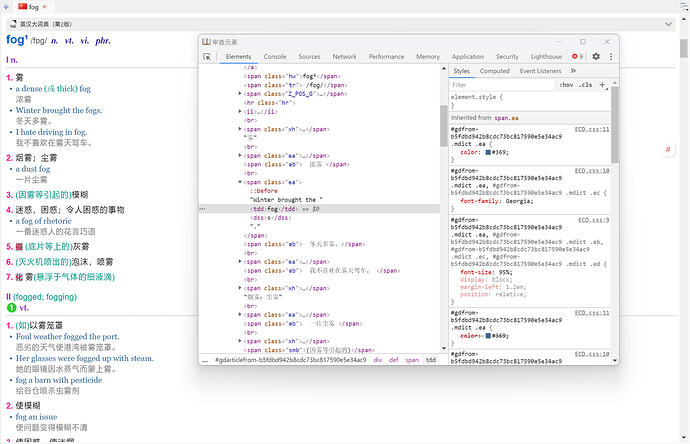Click the struck-through #369 color swatch
Image resolution: width=690 pixels, height=444 pixels.
pyautogui.click(x=488, y=336)
